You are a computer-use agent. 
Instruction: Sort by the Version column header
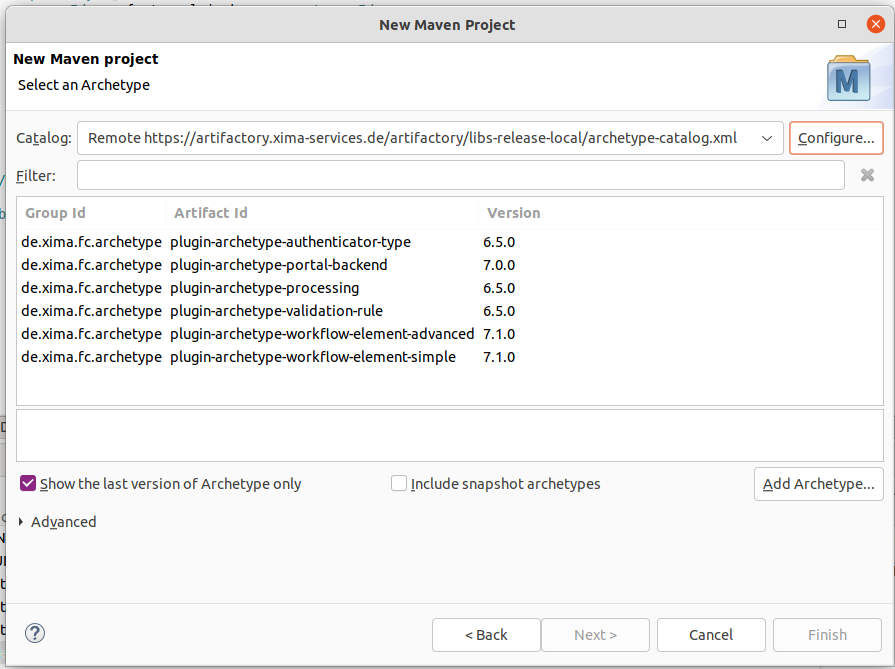click(680, 213)
